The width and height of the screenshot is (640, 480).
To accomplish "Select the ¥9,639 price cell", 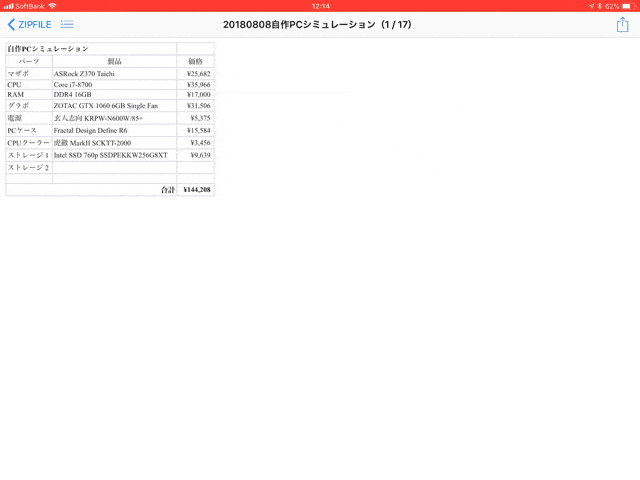I will pos(196,155).
